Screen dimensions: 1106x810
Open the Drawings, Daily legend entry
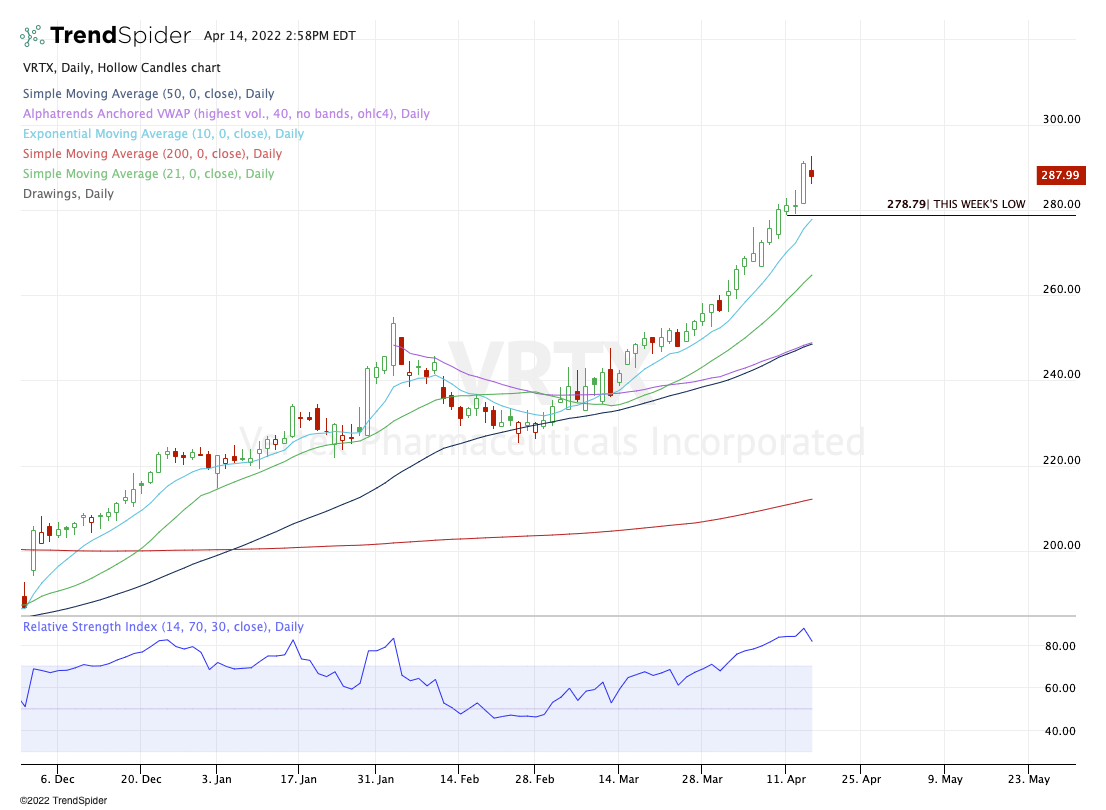tap(68, 194)
